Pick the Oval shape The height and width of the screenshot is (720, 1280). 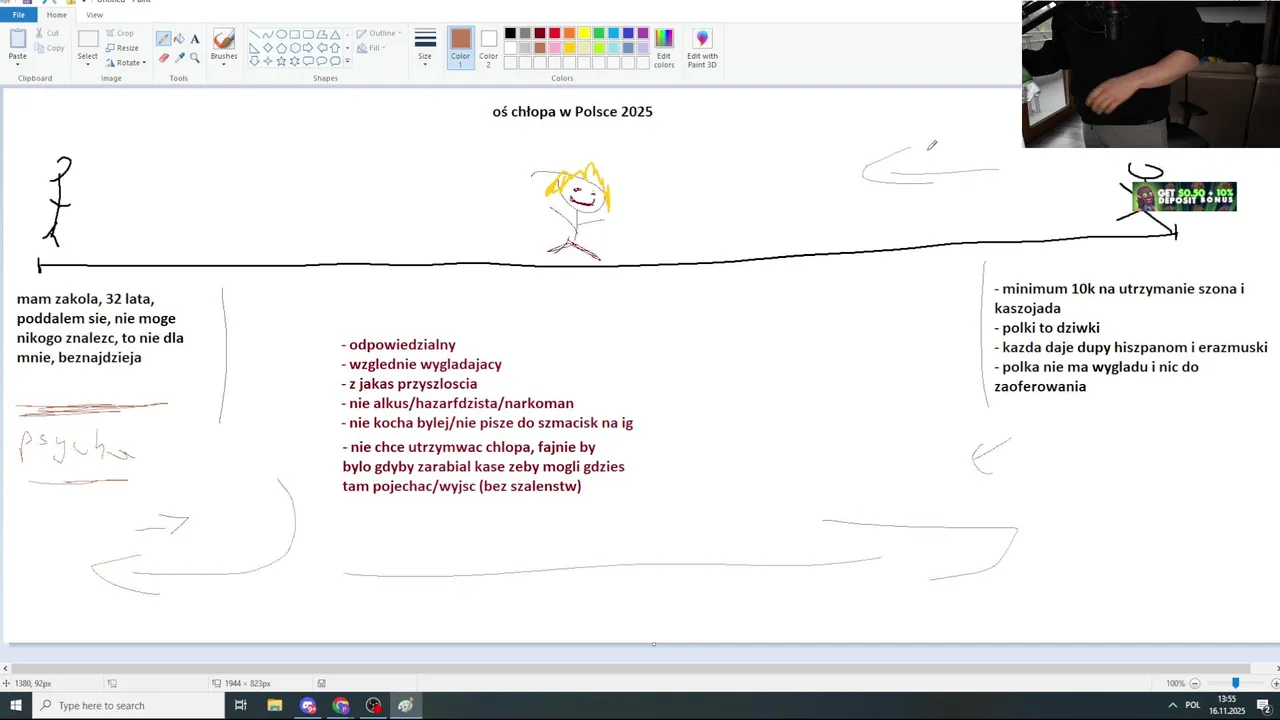(281, 34)
